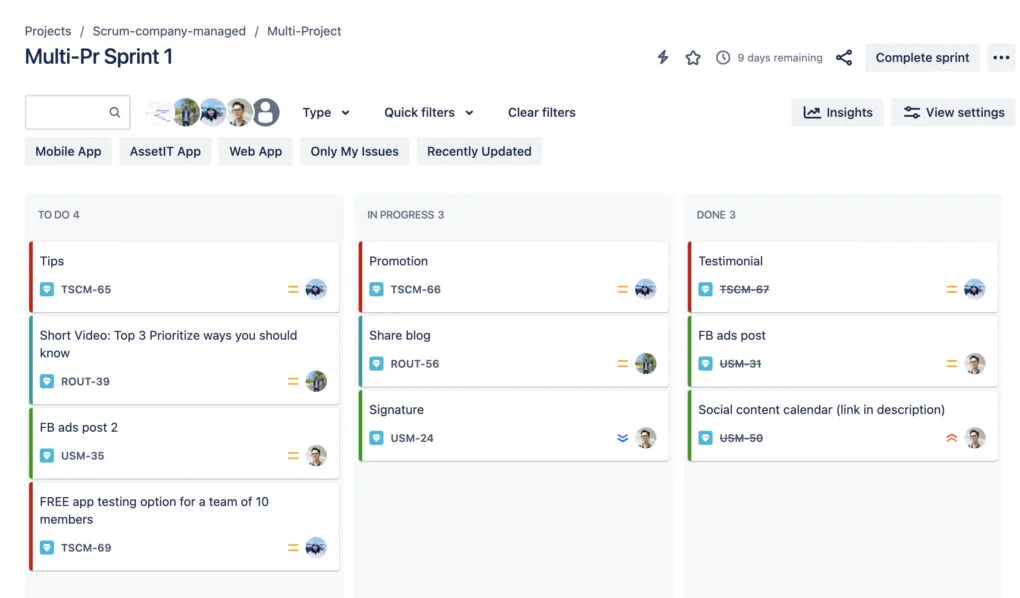Open the Insights panel
Viewport: 1020px width, 598px height.
click(837, 112)
